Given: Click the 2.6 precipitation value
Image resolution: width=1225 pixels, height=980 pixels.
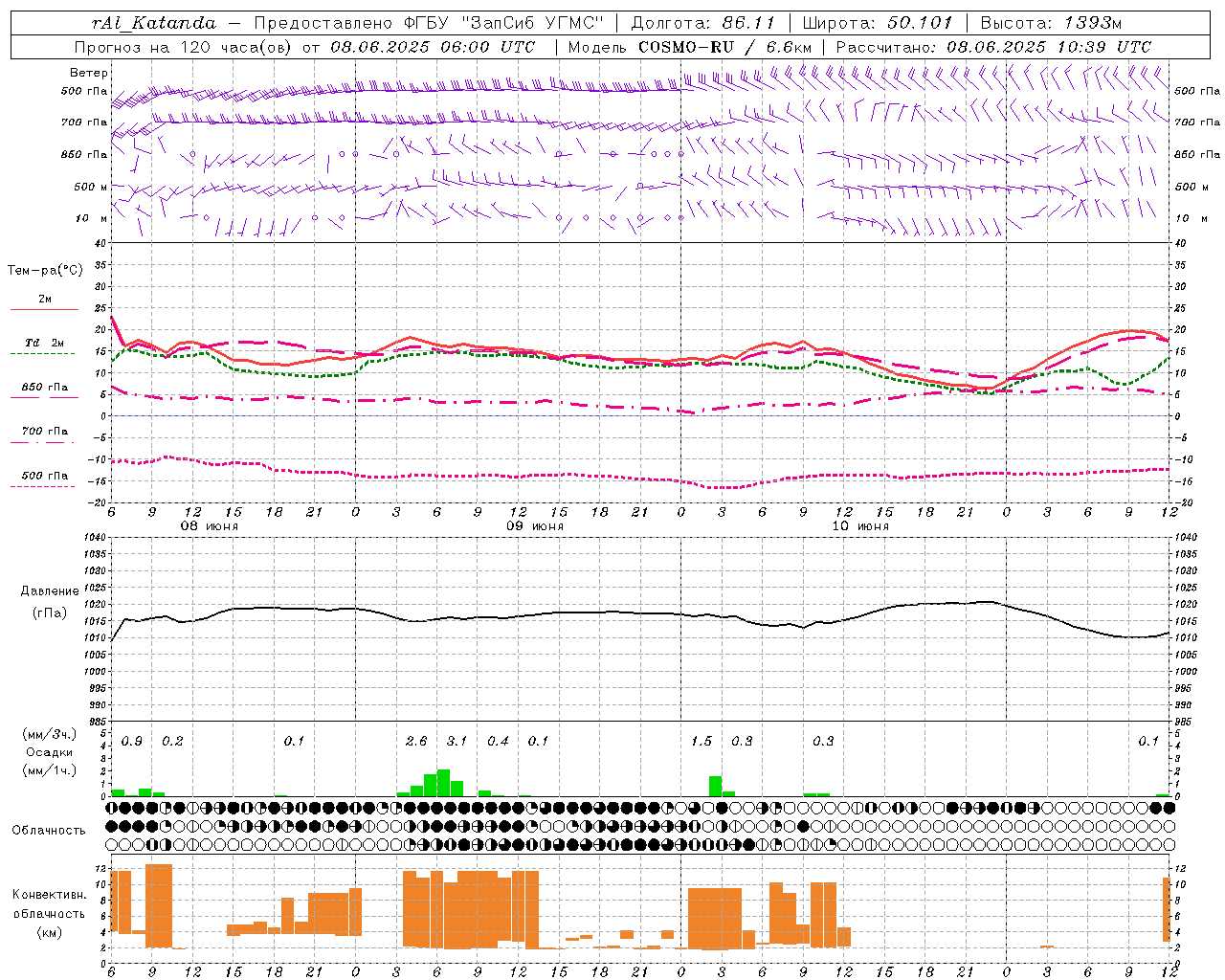Looking at the screenshot, I should (416, 742).
